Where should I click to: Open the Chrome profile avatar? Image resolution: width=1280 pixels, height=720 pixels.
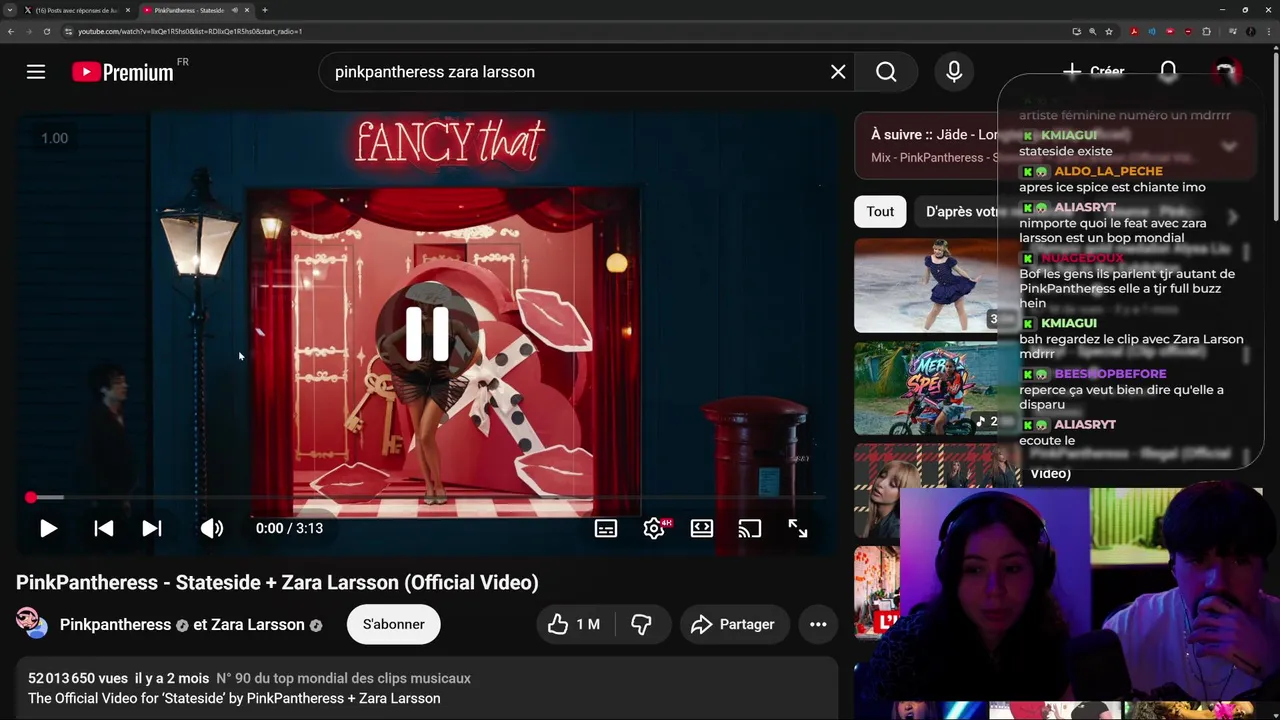pyautogui.click(x=1251, y=31)
